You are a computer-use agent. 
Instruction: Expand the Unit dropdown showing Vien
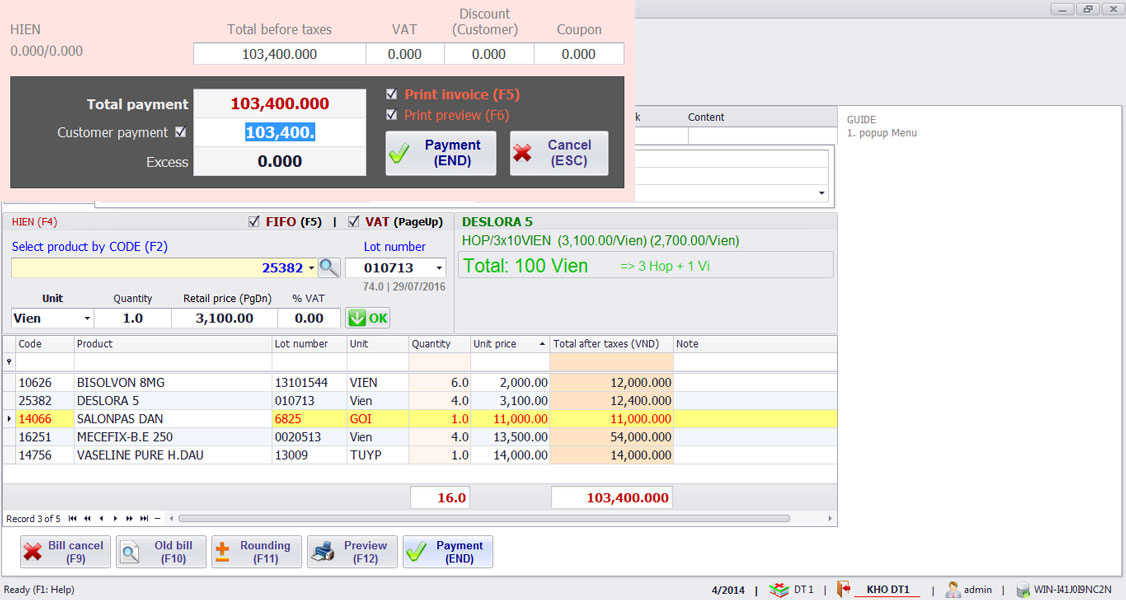pos(87,318)
